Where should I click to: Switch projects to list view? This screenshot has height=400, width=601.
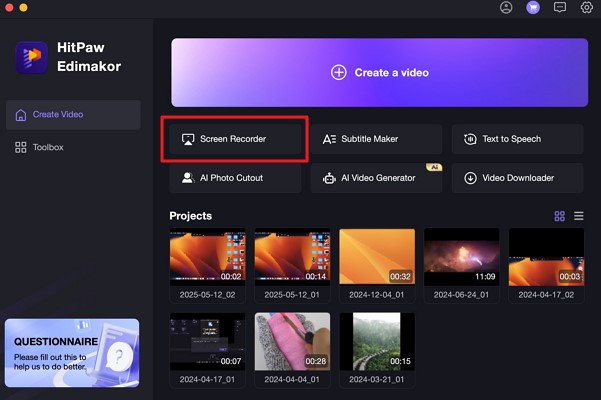pos(579,216)
